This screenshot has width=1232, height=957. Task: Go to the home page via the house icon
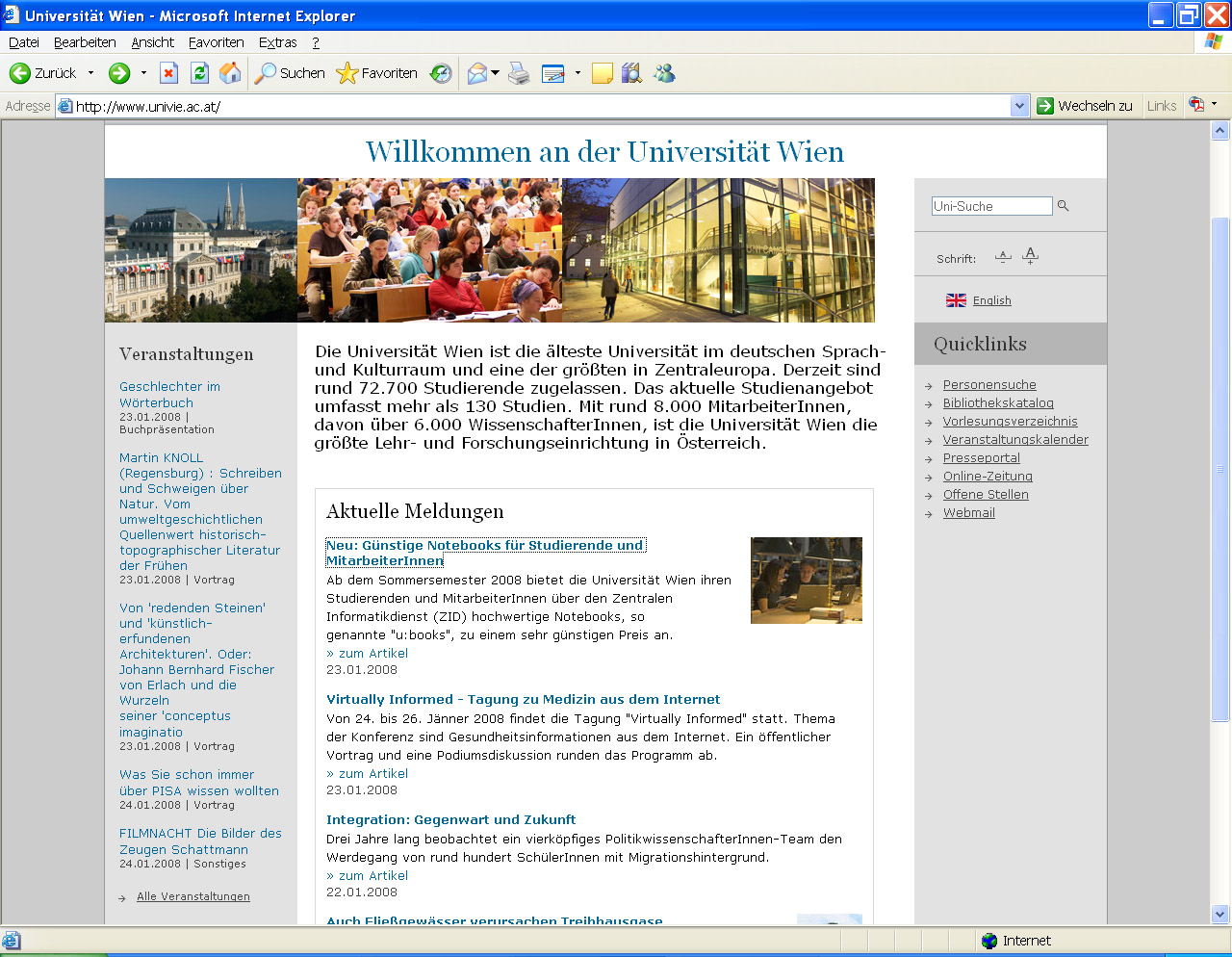tap(230, 73)
